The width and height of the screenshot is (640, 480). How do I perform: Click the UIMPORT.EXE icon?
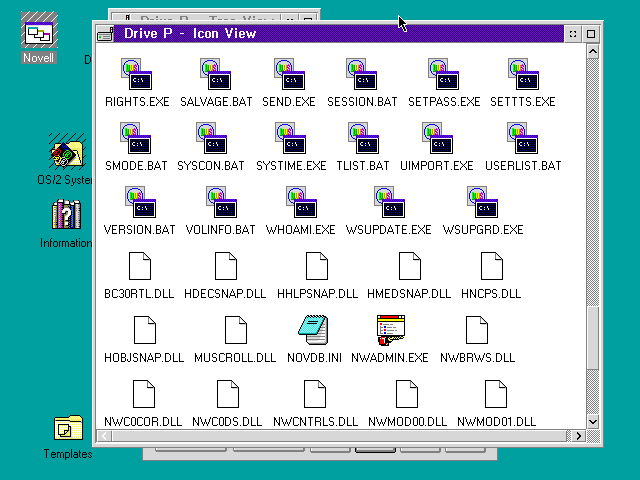438,138
